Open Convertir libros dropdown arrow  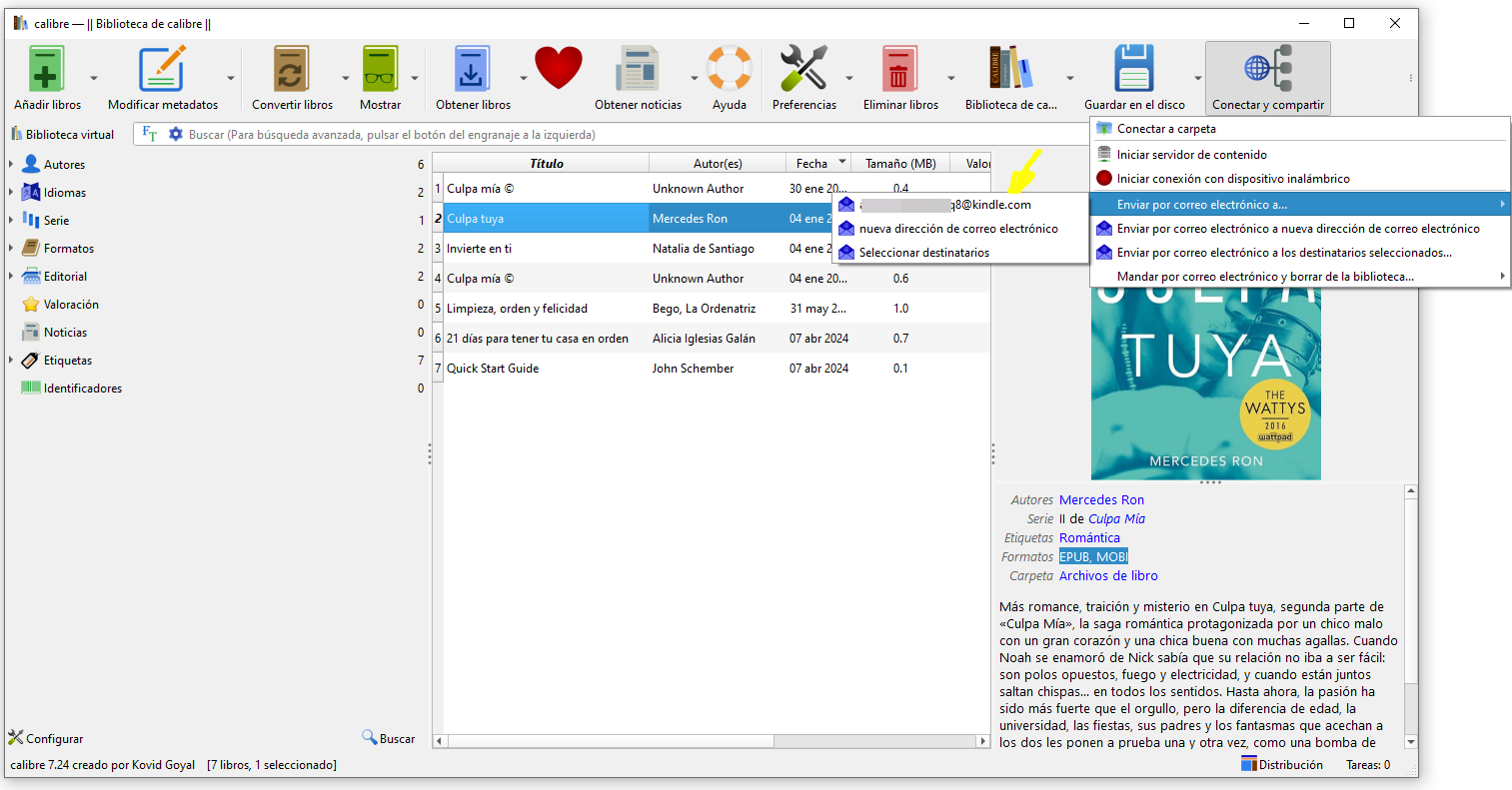[346, 78]
